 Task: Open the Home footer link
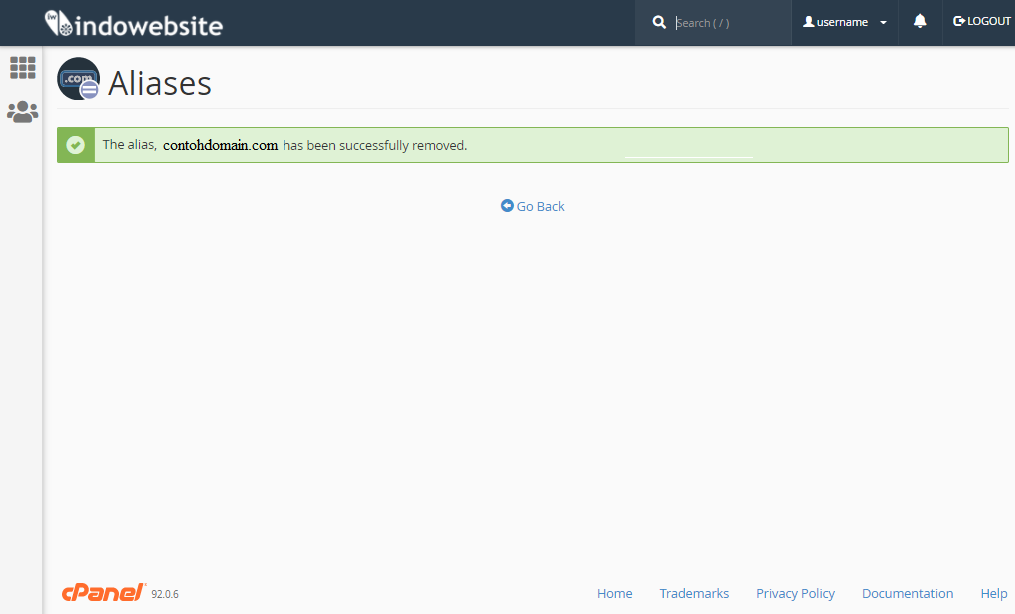tap(614, 593)
